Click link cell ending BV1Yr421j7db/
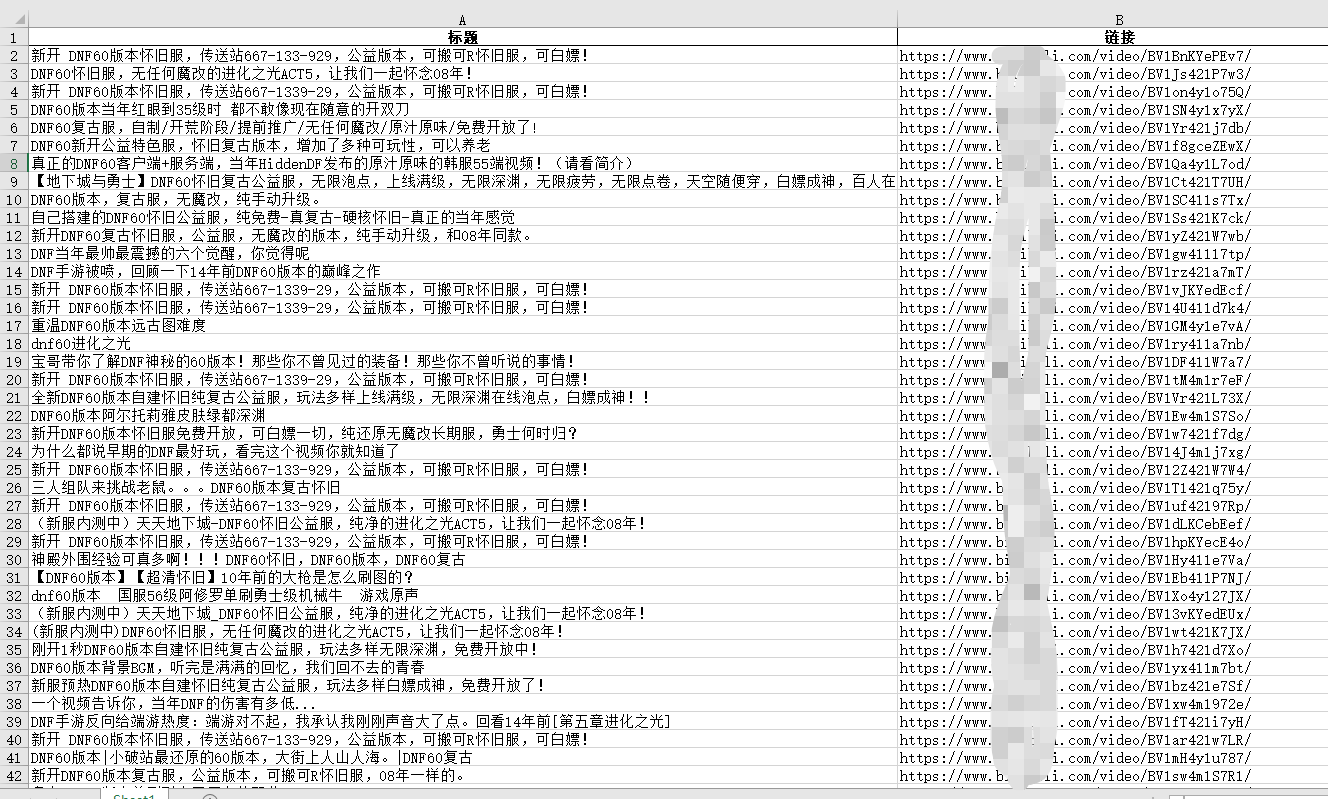This screenshot has width=1328, height=799. [1112, 127]
